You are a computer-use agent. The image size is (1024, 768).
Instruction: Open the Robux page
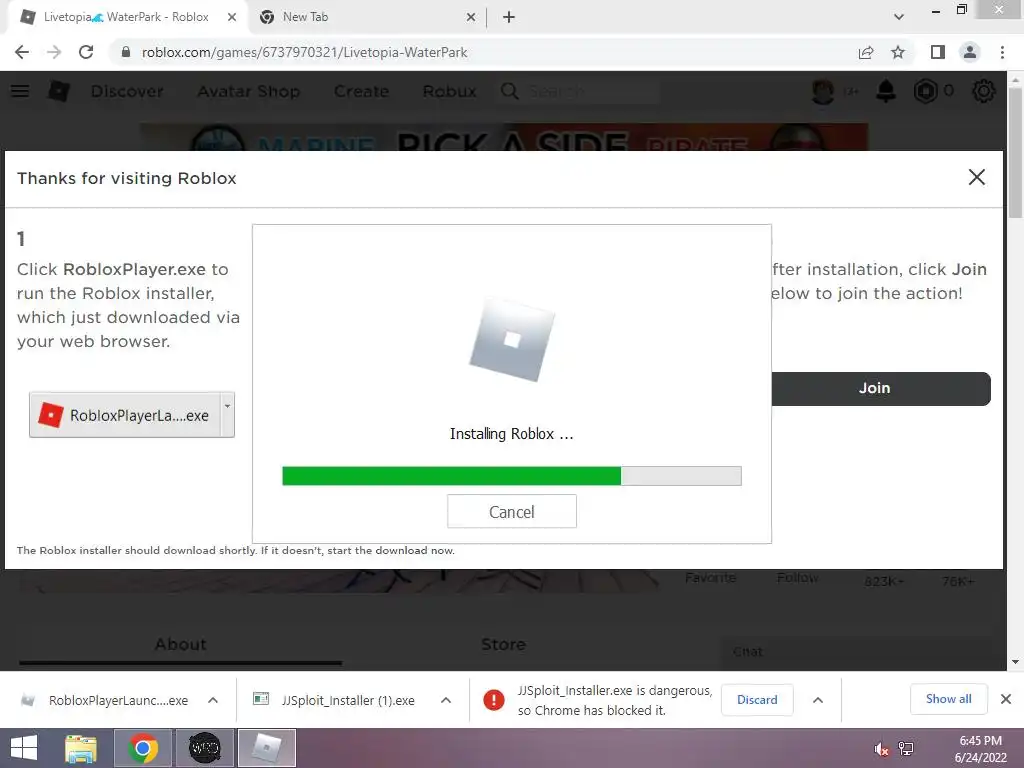(449, 91)
